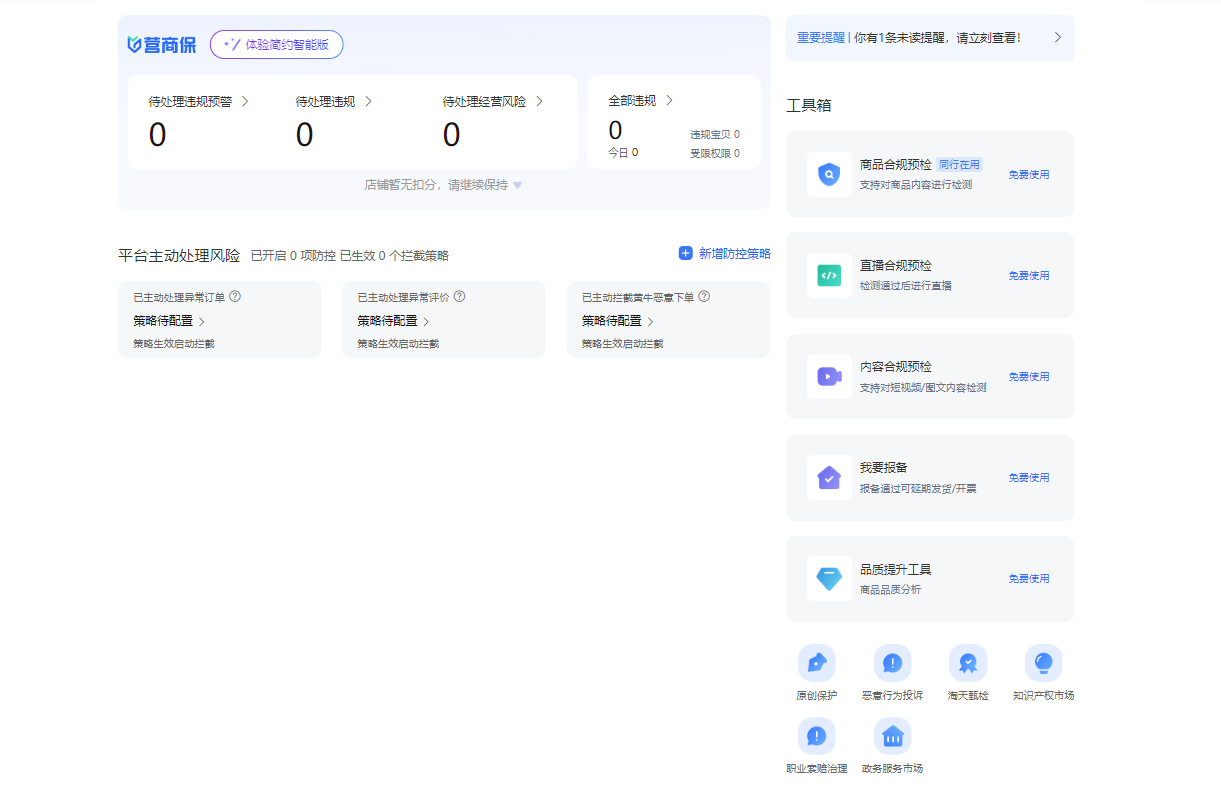Open 海关甄检 icon shortcut
The height and width of the screenshot is (808, 1221).
click(x=968, y=663)
